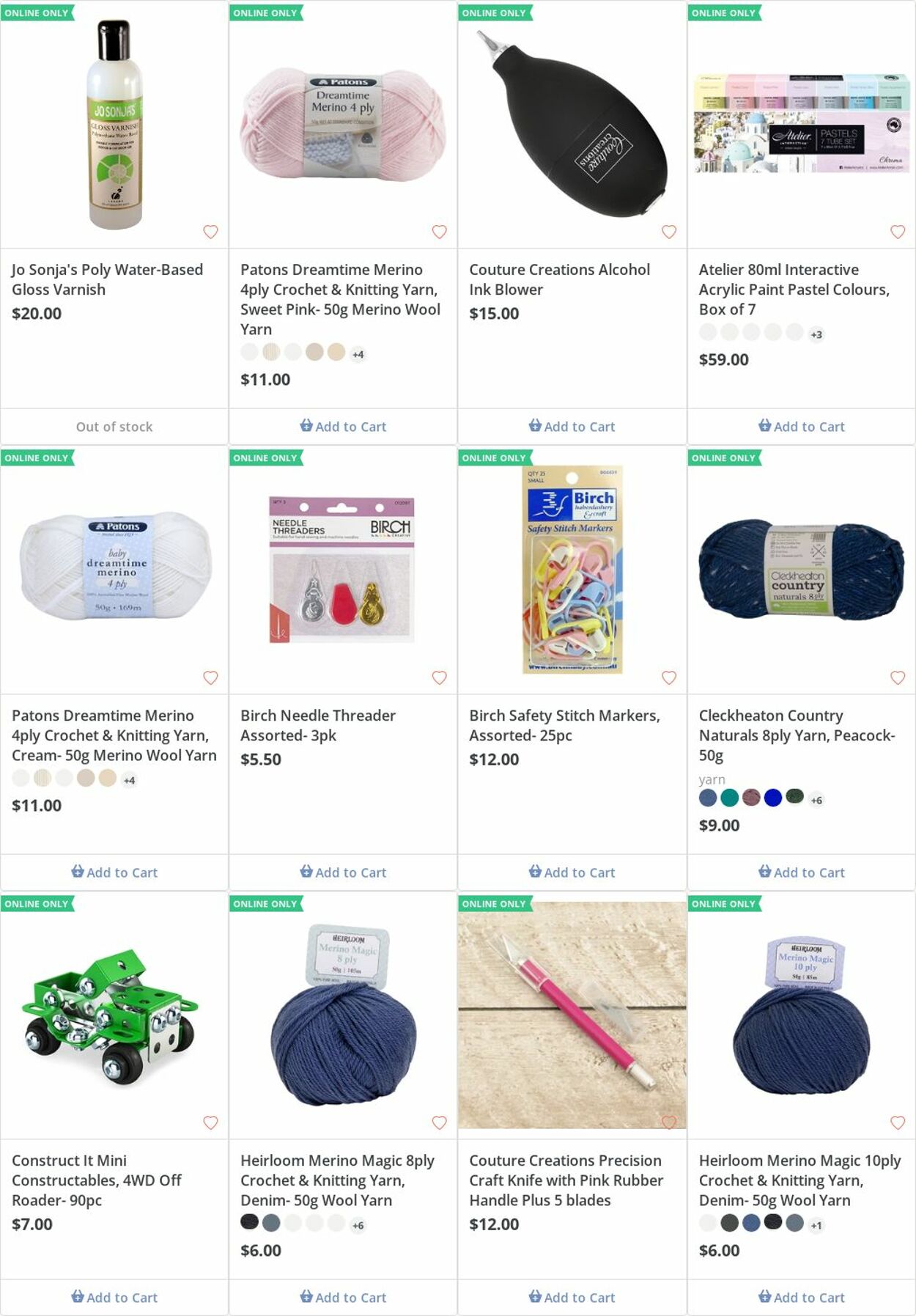Expand +3 colours on Atelier Pastel paint
This screenshot has width=916, height=1316.
[816, 334]
